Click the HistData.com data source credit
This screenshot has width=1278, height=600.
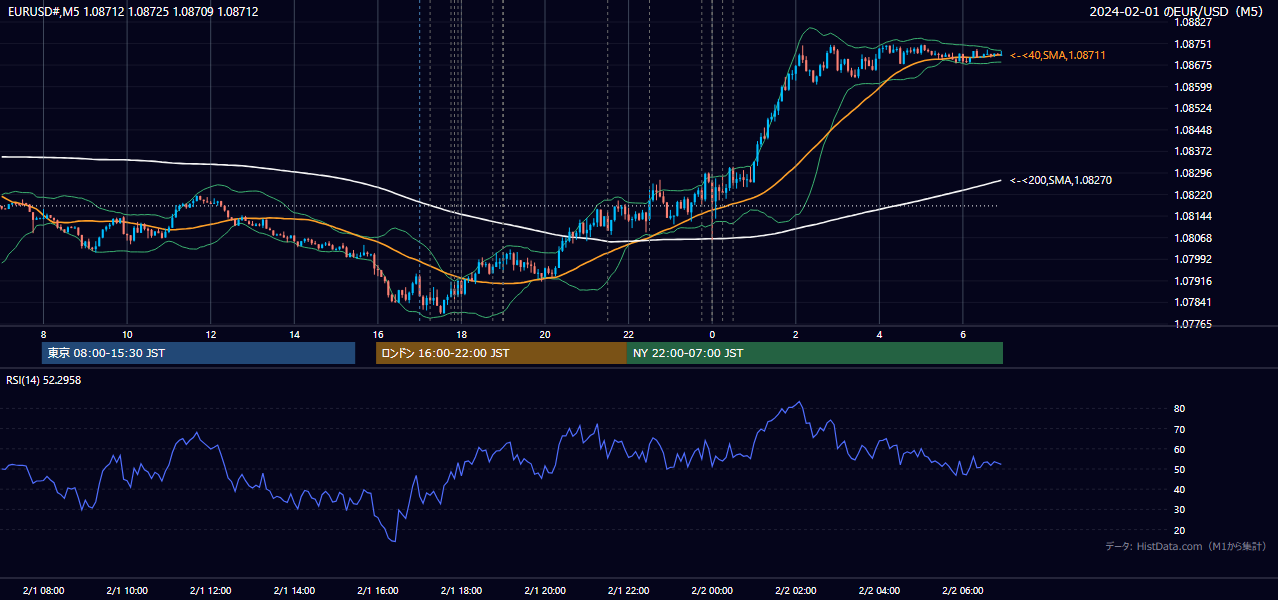(1186, 546)
